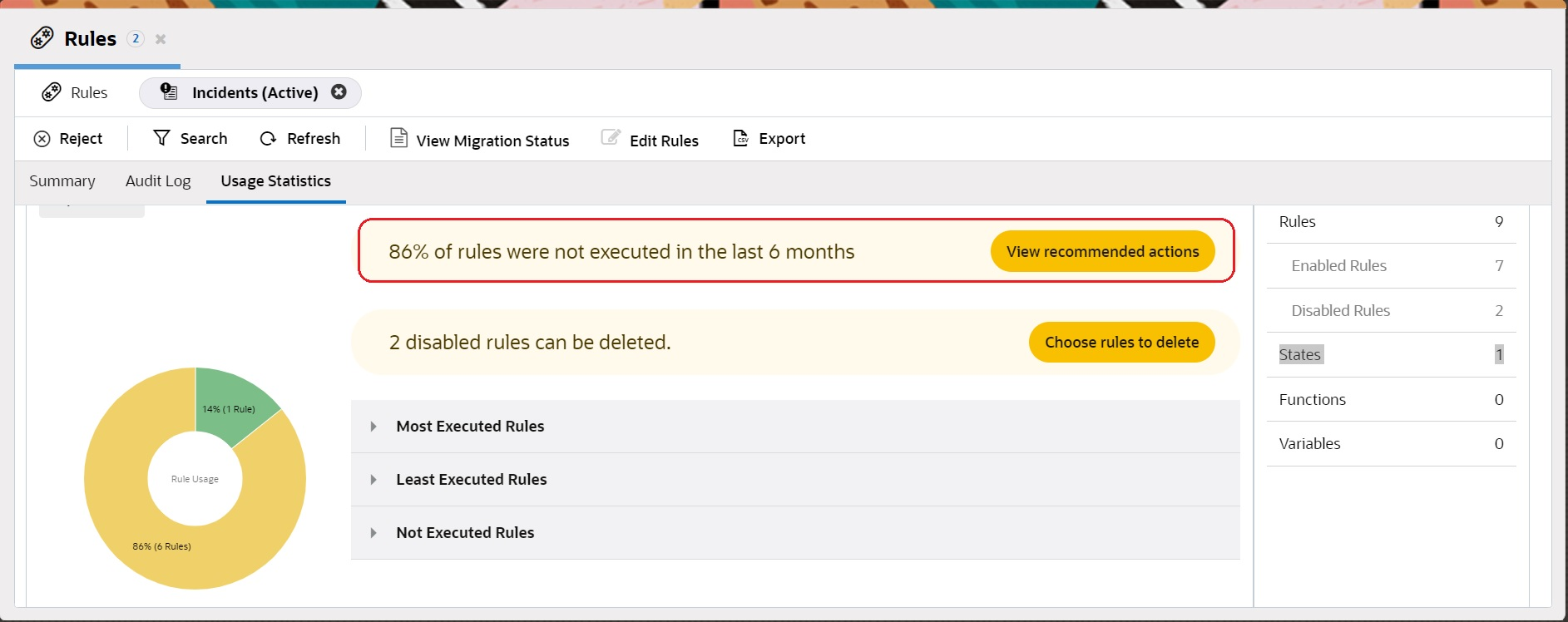The height and width of the screenshot is (622, 1568).
Task: Click the Reject icon in toolbar
Action: click(42, 139)
